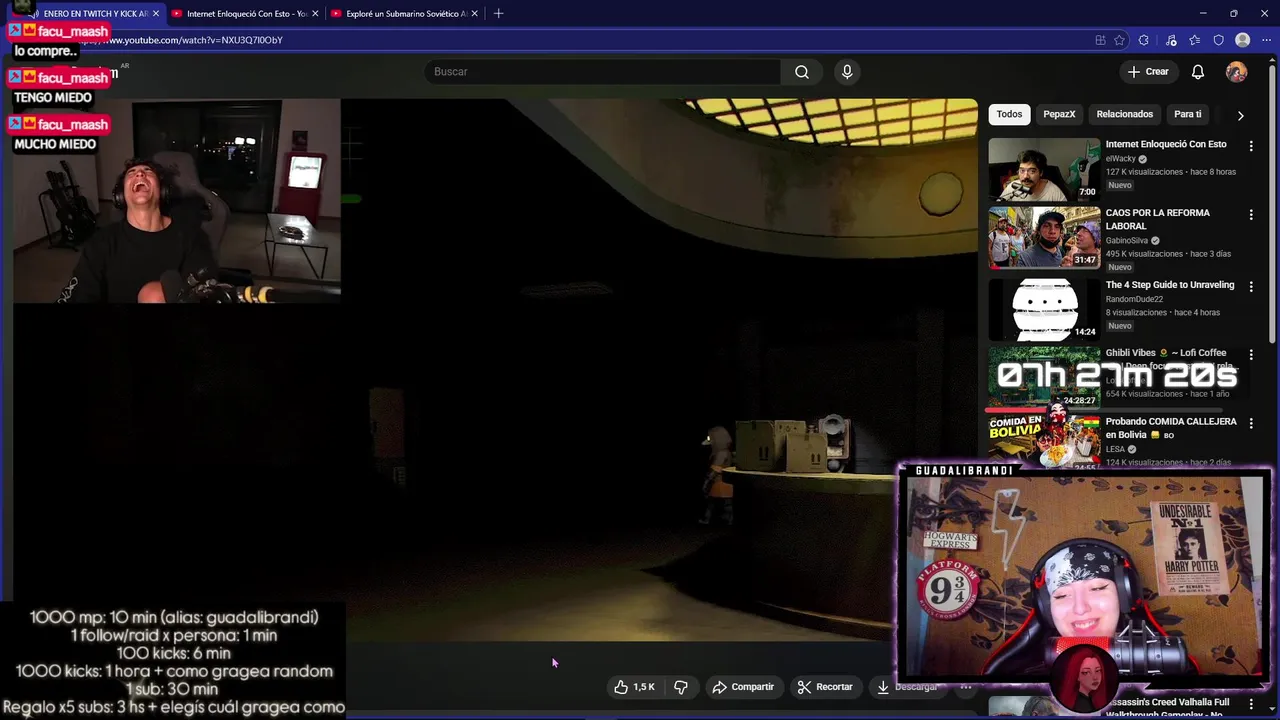Image resolution: width=1280 pixels, height=720 pixels.
Task: Like the video with thumbs up
Action: [634, 687]
